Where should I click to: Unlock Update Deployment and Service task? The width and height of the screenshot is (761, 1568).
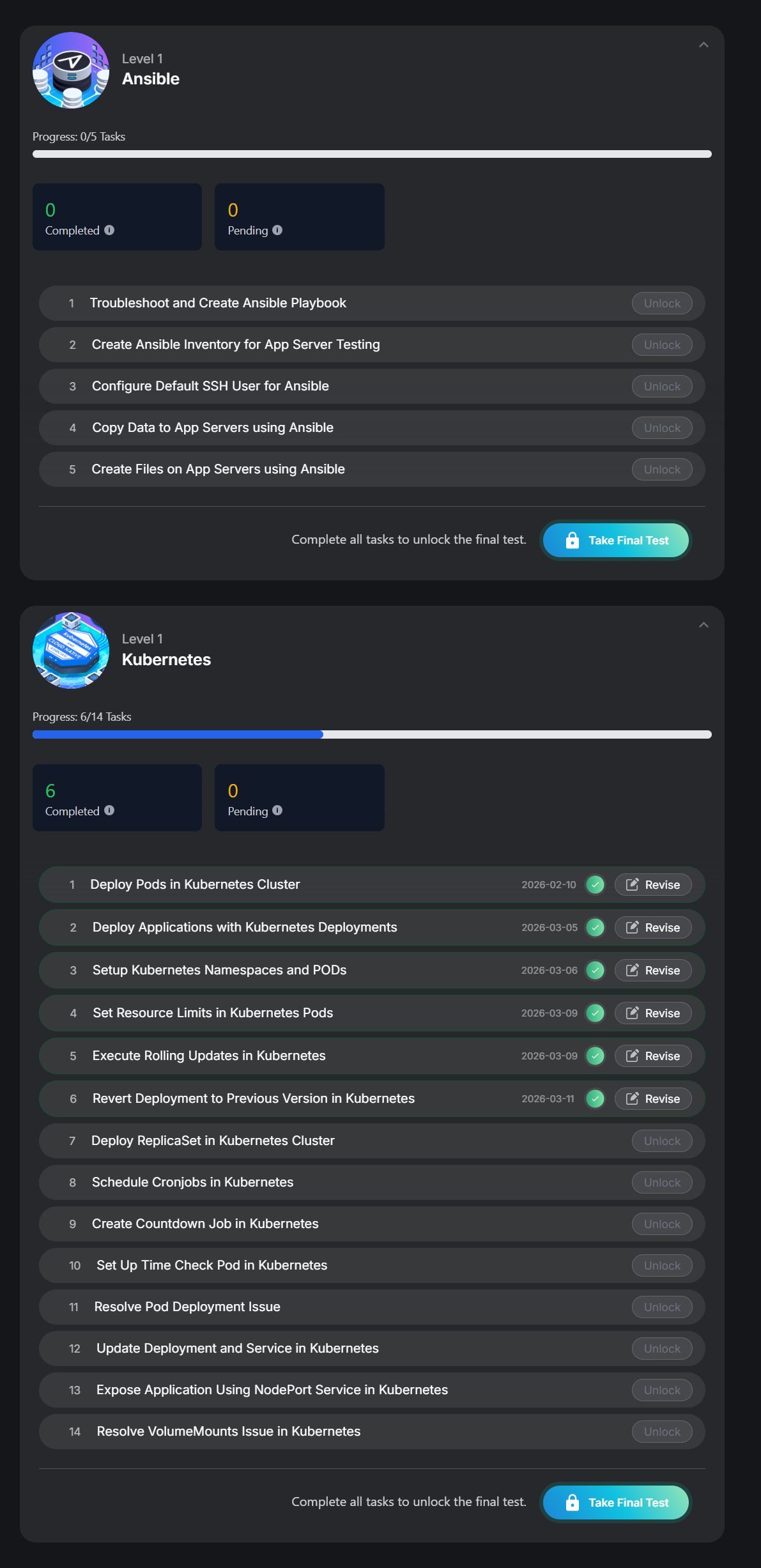(x=662, y=1348)
